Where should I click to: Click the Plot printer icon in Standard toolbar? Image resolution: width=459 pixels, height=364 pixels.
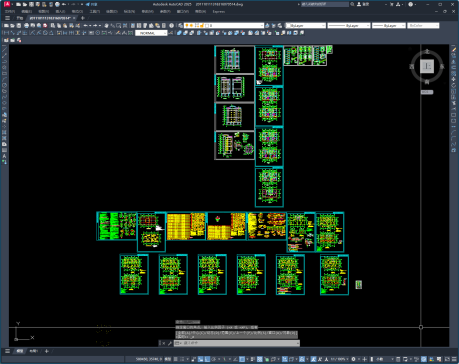(x=26, y=25)
